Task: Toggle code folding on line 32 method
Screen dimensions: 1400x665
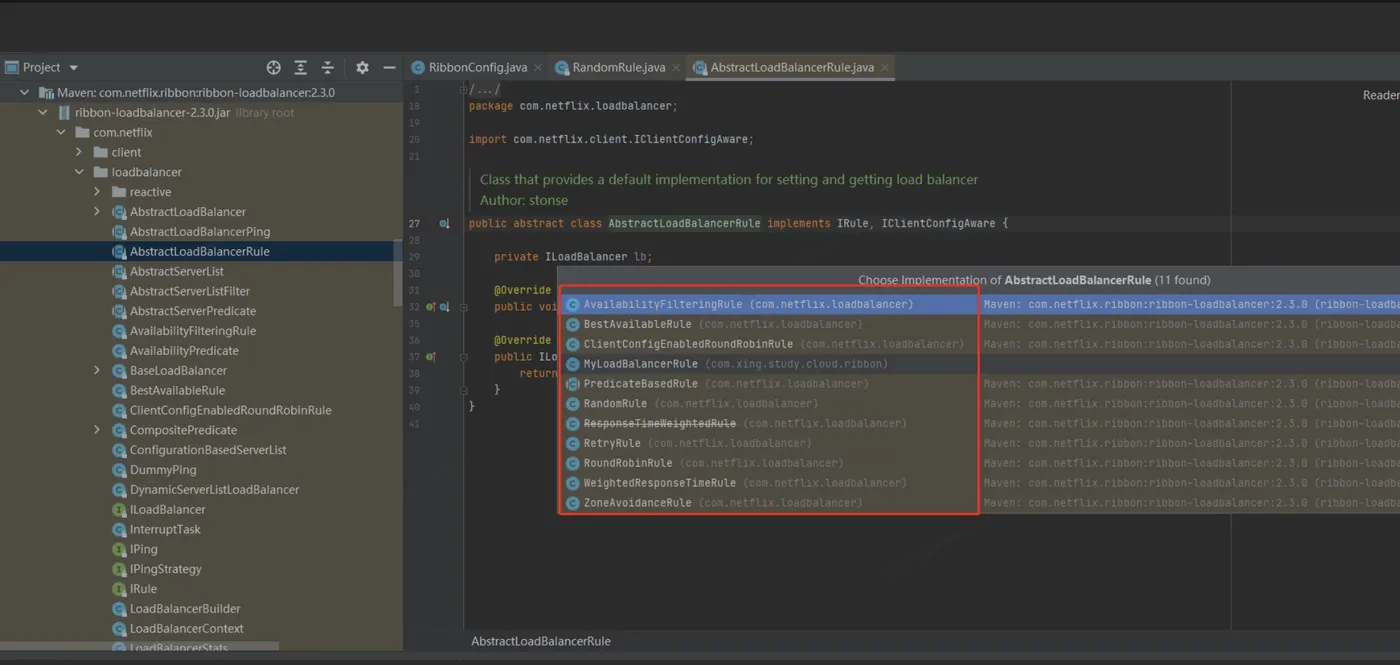Action: (463, 307)
